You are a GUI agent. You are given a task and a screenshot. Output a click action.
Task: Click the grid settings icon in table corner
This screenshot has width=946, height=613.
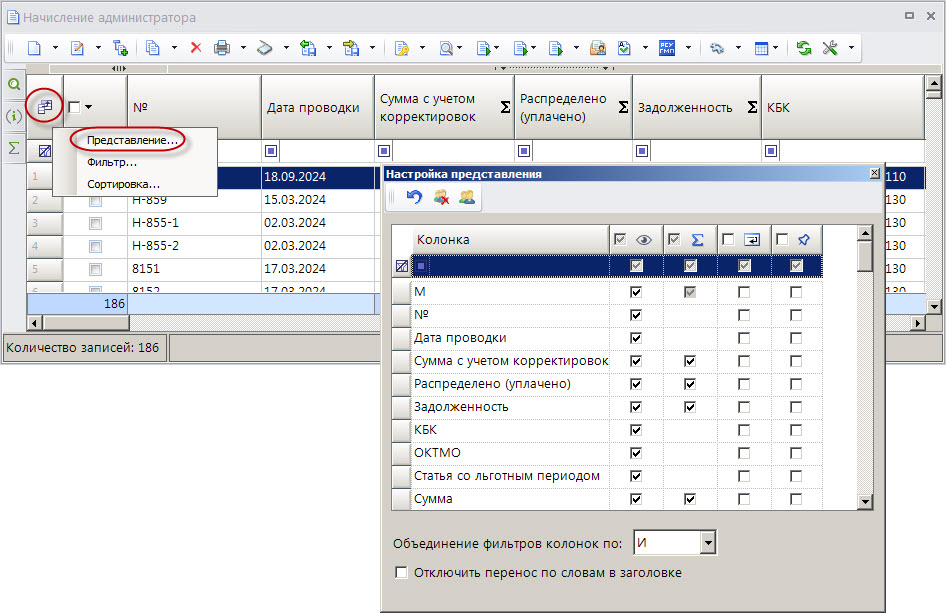pos(45,107)
